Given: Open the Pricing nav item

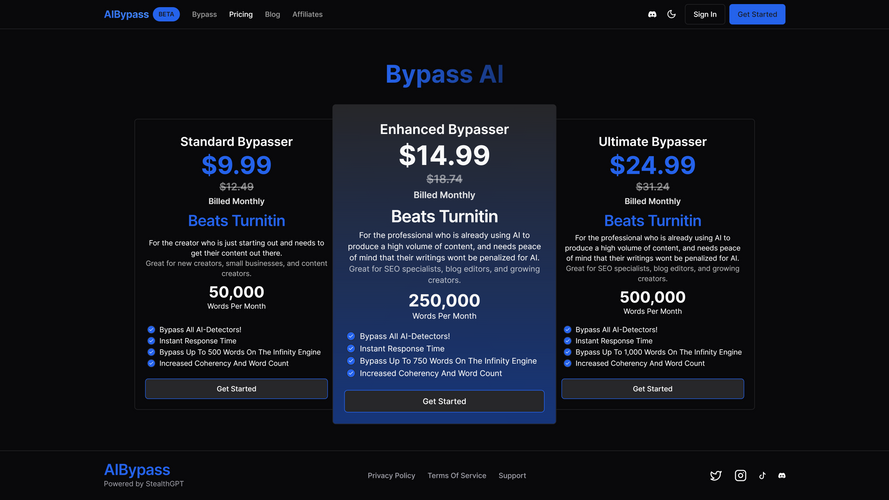Looking at the screenshot, I should [x=241, y=14].
